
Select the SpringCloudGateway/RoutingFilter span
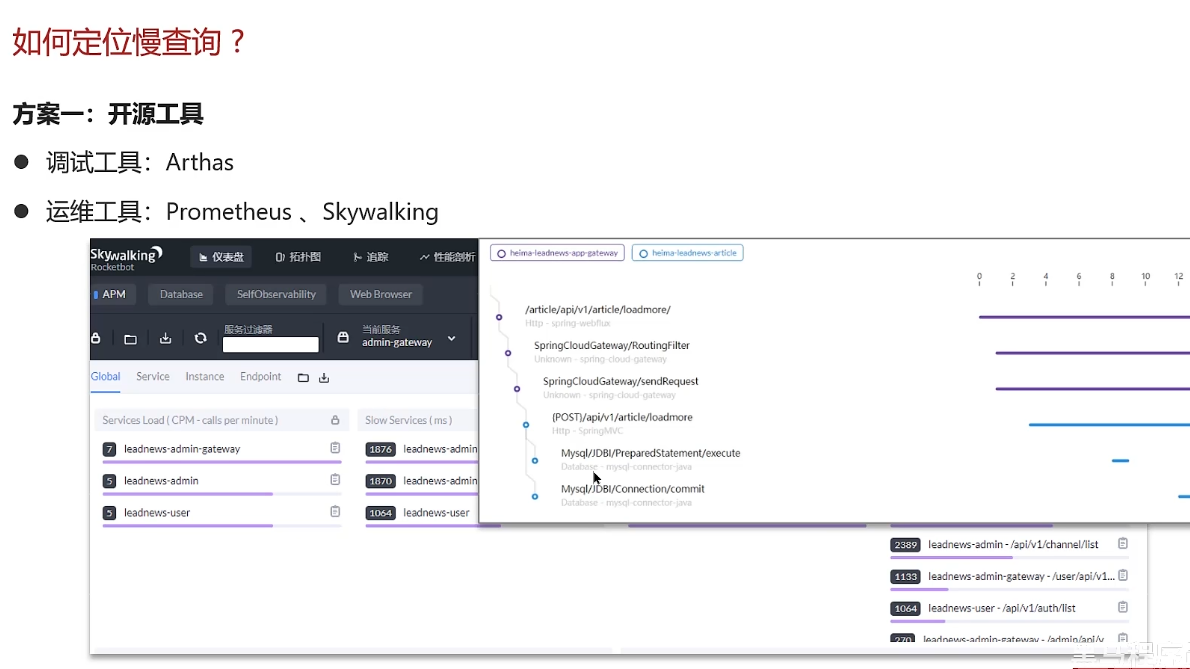click(x=612, y=345)
